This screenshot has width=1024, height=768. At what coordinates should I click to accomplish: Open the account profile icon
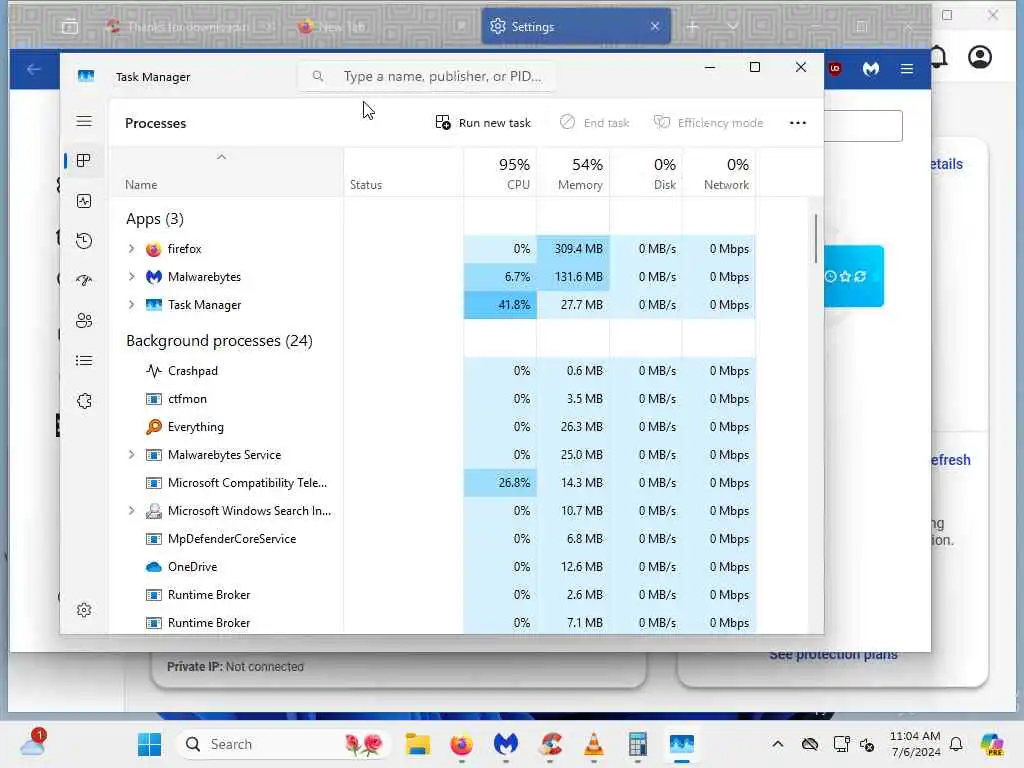pyautogui.click(x=980, y=57)
